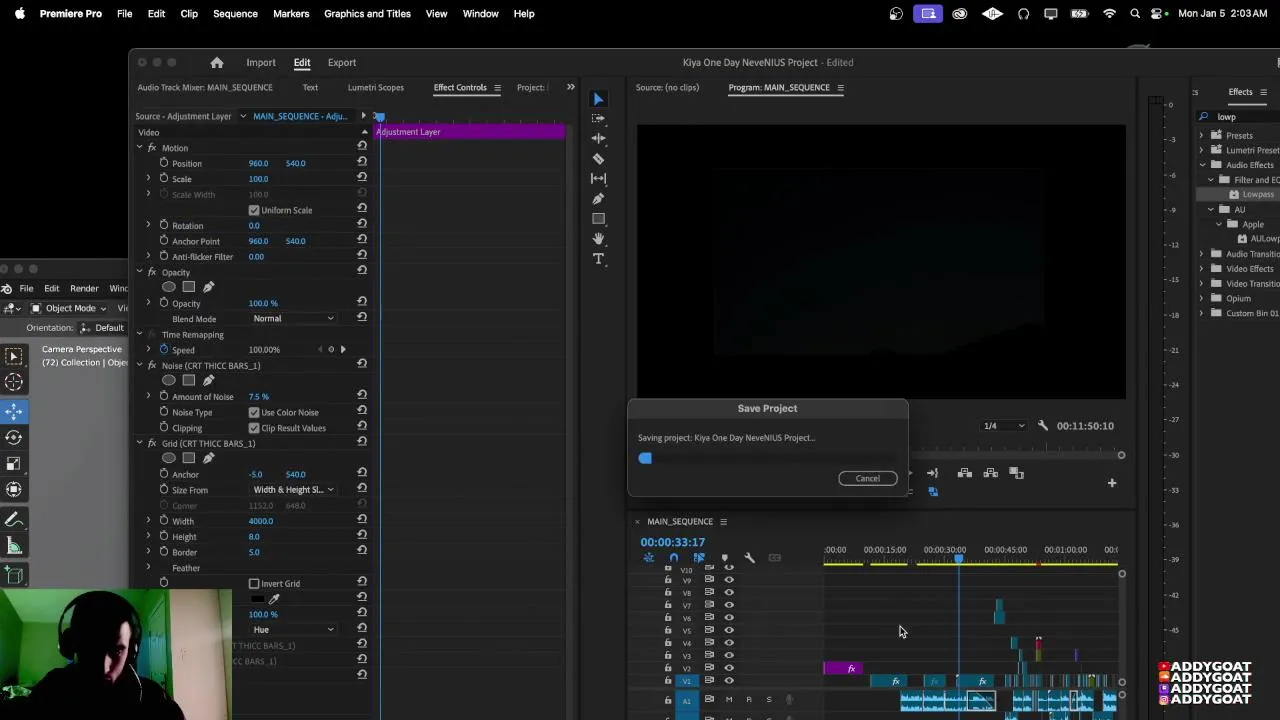Cancel the Save Project dialog
1280x720 pixels.
[x=867, y=478]
